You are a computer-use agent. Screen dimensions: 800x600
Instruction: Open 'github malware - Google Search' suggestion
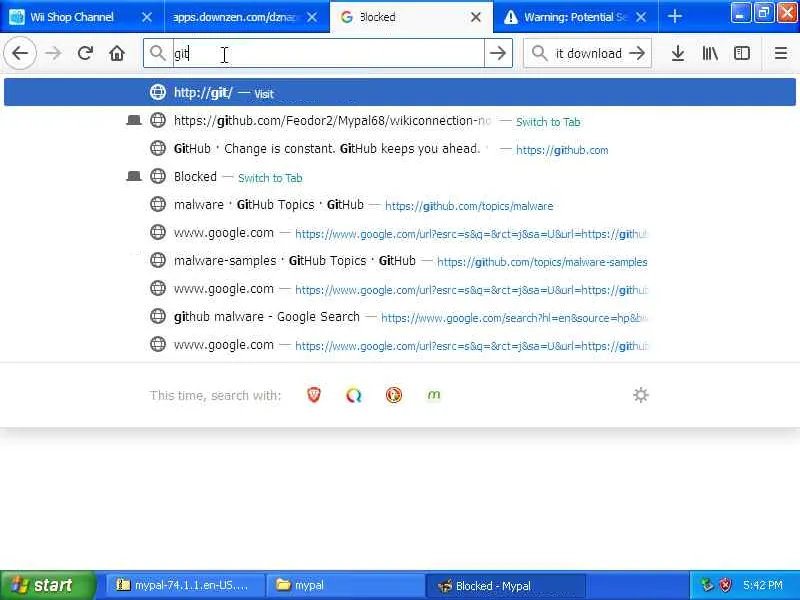click(x=399, y=317)
